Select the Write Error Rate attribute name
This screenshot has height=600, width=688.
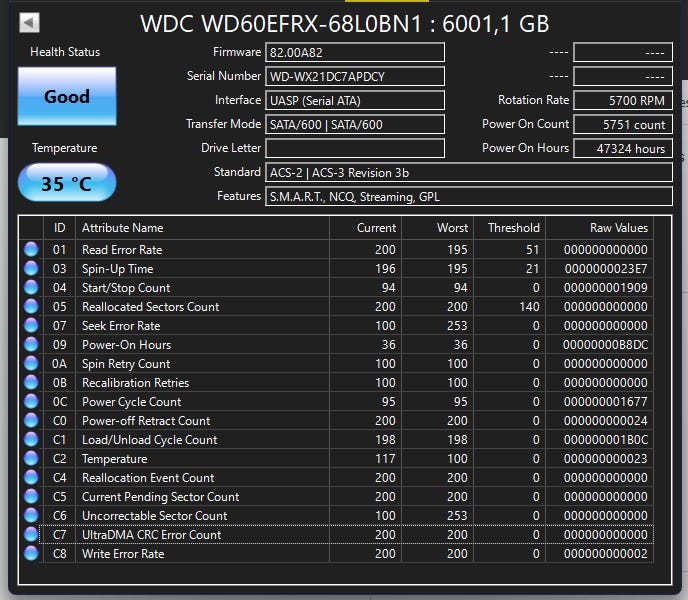(x=123, y=554)
